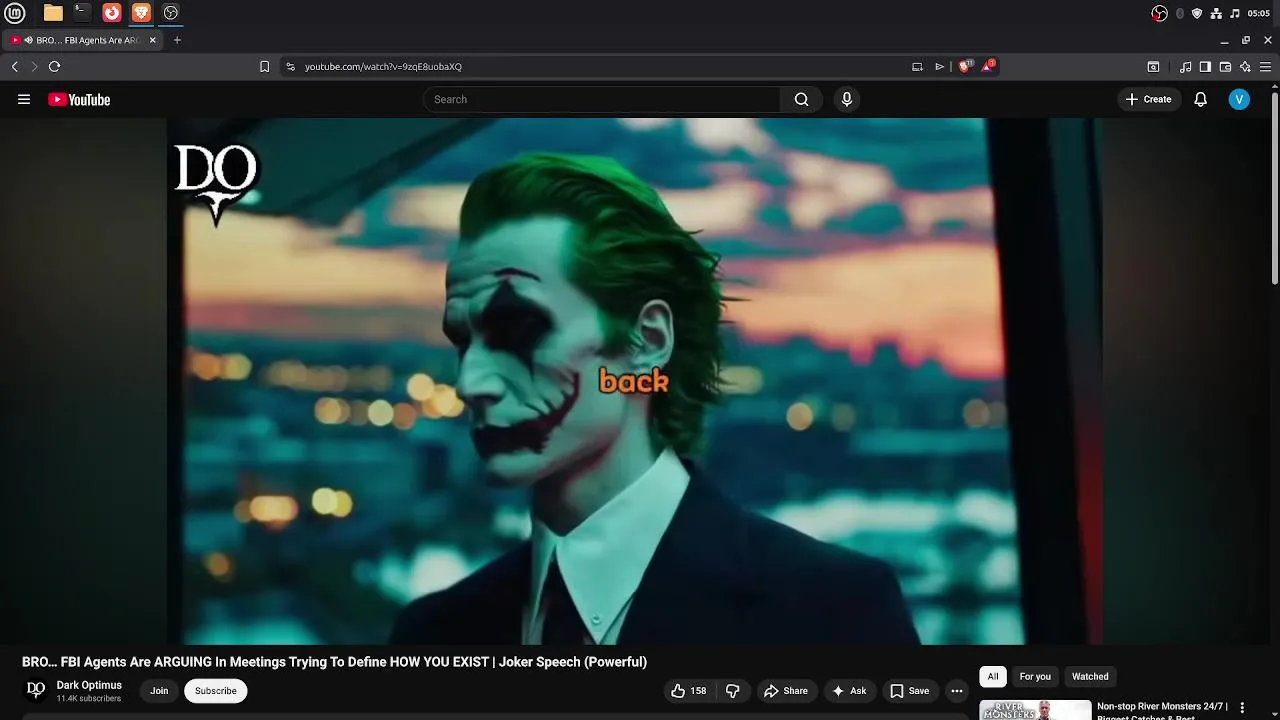
Task: Click the YouTube search box
Action: (602, 99)
